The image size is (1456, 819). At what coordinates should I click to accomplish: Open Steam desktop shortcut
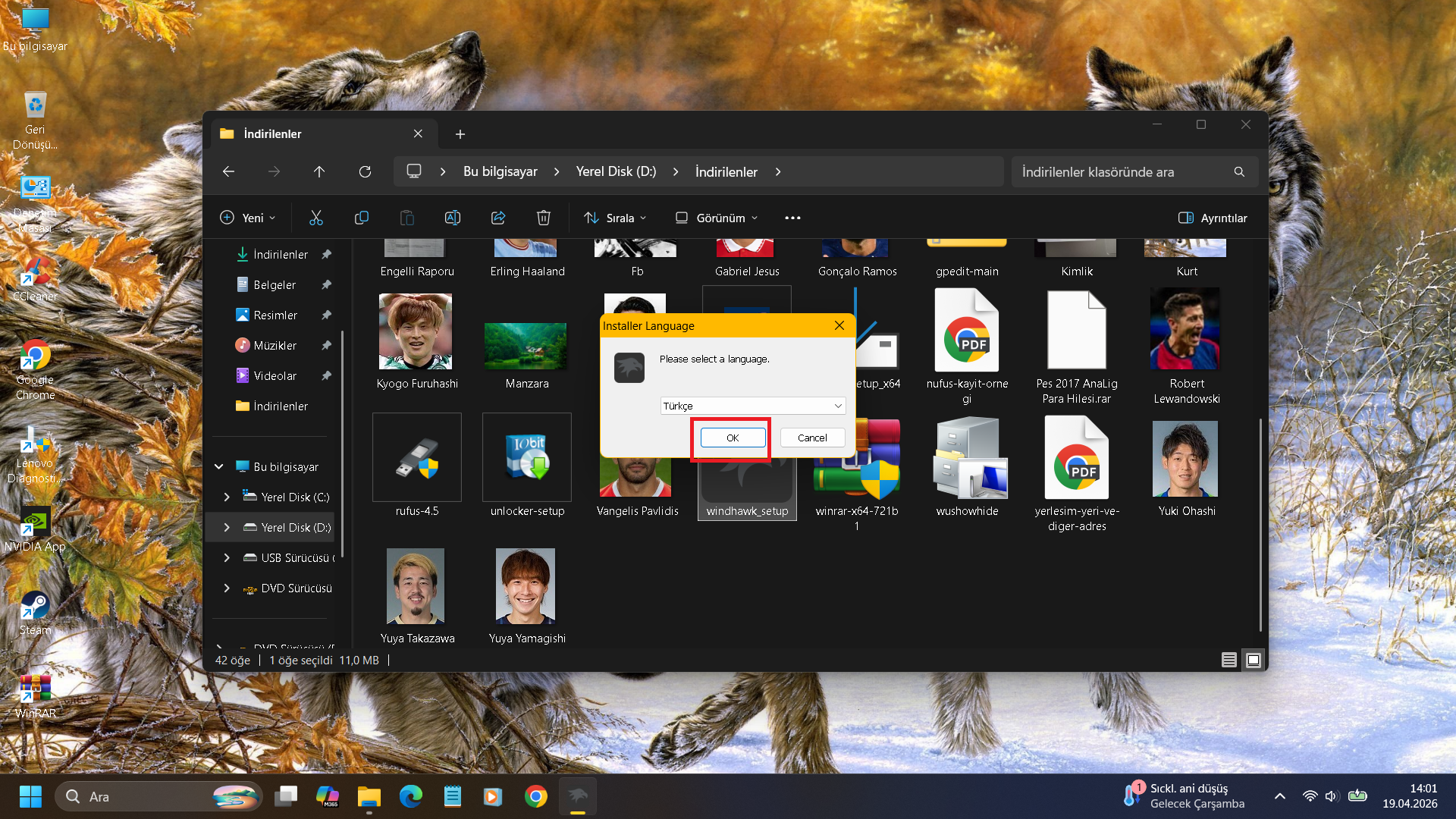pos(35,613)
